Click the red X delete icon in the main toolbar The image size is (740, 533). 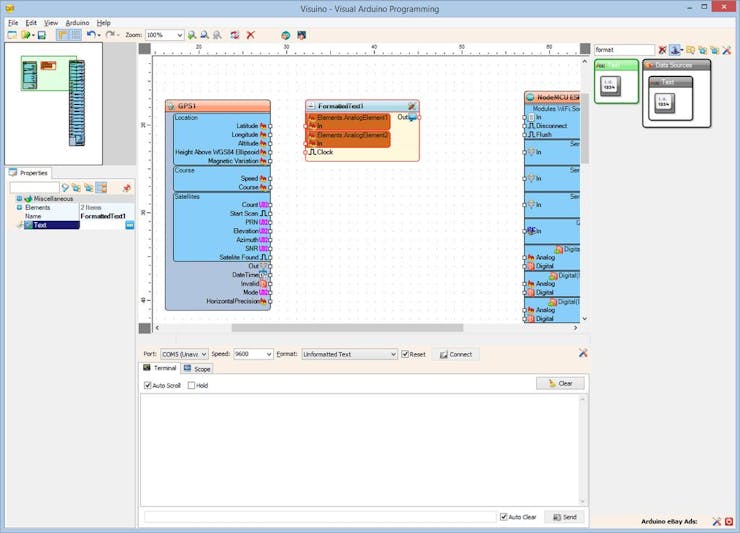pyautogui.click(x=250, y=35)
